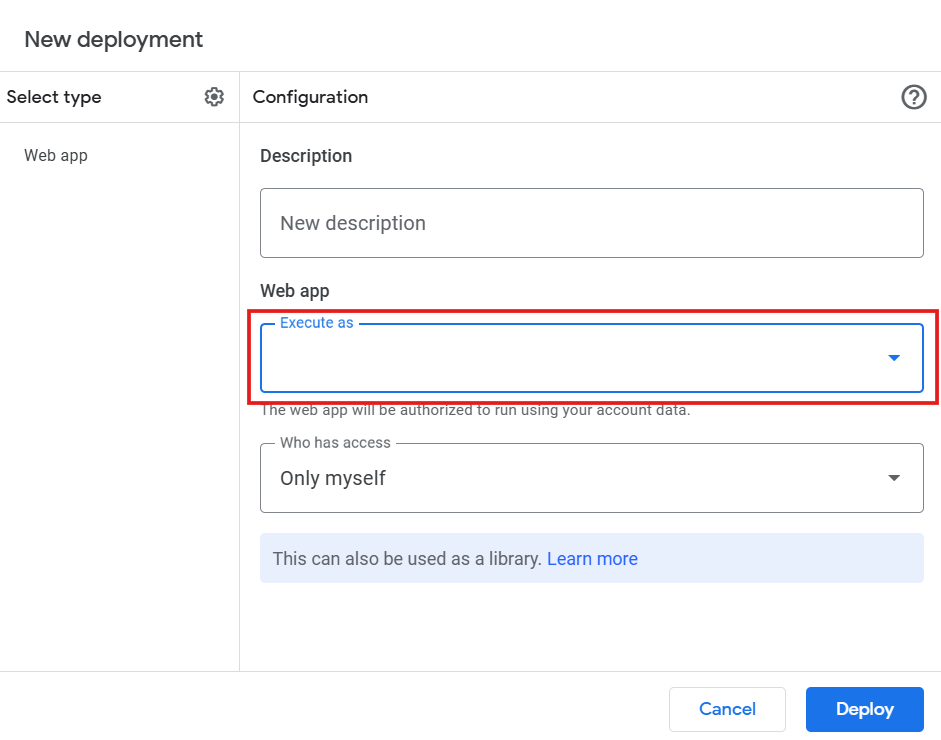The height and width of the screenshot is (740, 941).
Task: Follow the Learn more link
Action: [x=592, y=559]
